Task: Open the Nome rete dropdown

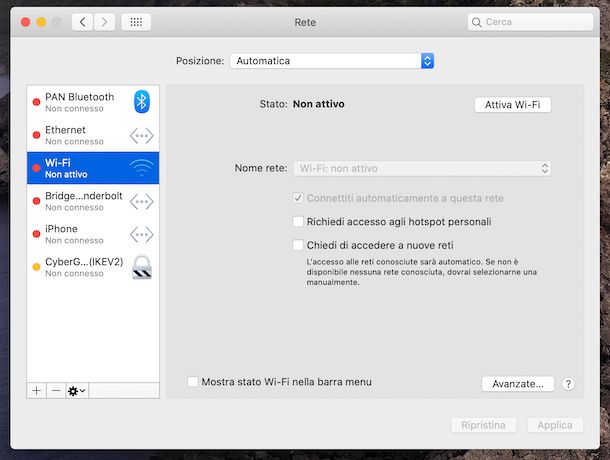Action: click(422, 169)
